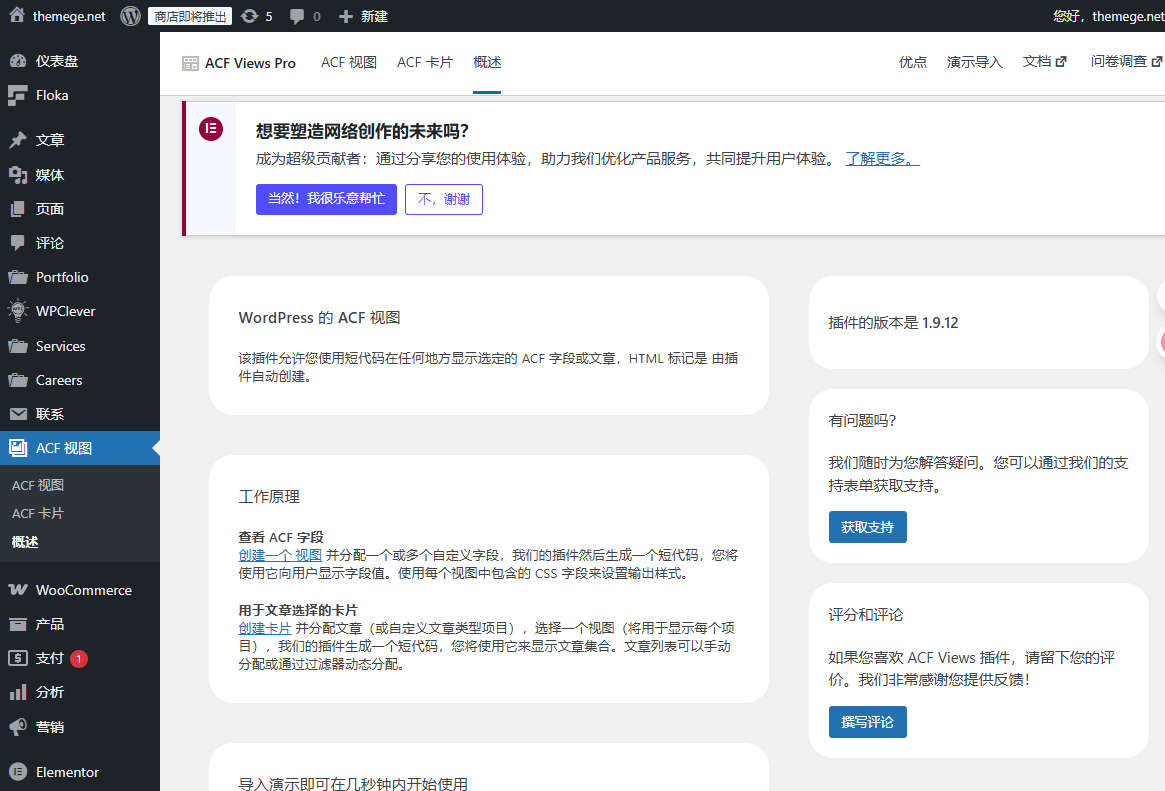Open ACF 卡片 submenu item in sidebar

click(x=38, y=513)
